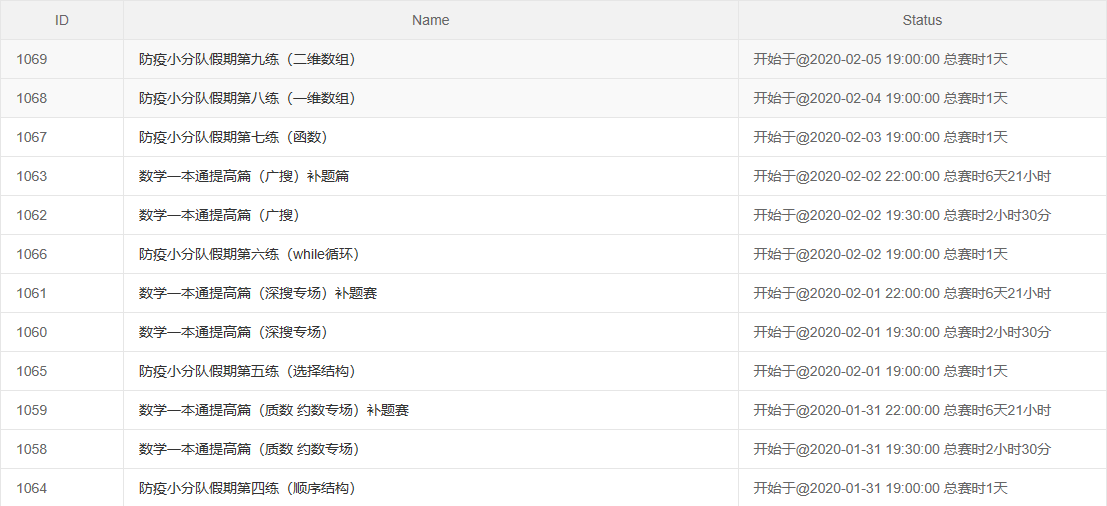Click ID cell 1064
The height and width of the screenshot is (506, 1107).
pos(32,488)
